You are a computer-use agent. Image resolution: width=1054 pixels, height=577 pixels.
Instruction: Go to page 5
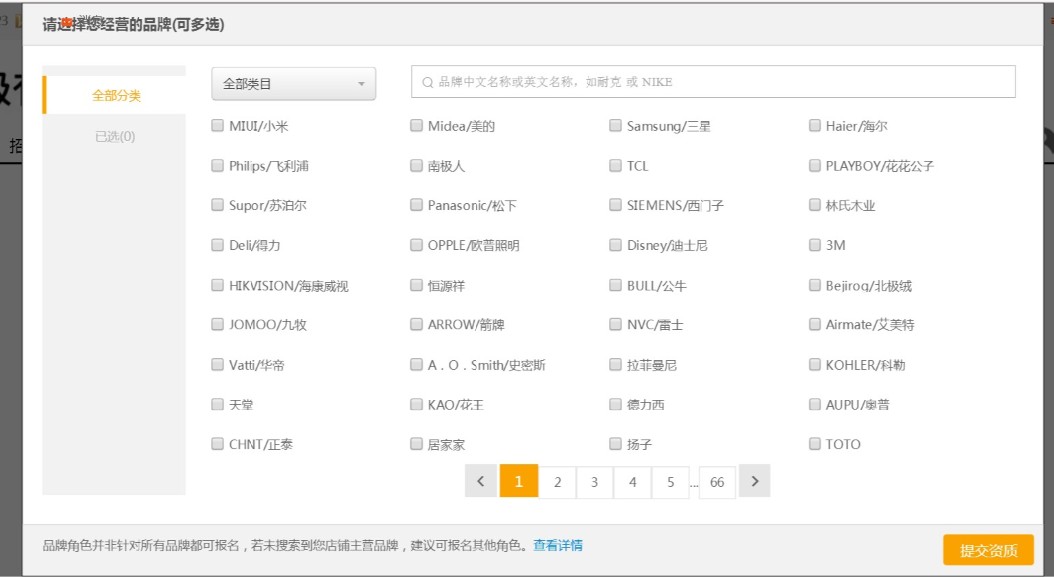670,482
